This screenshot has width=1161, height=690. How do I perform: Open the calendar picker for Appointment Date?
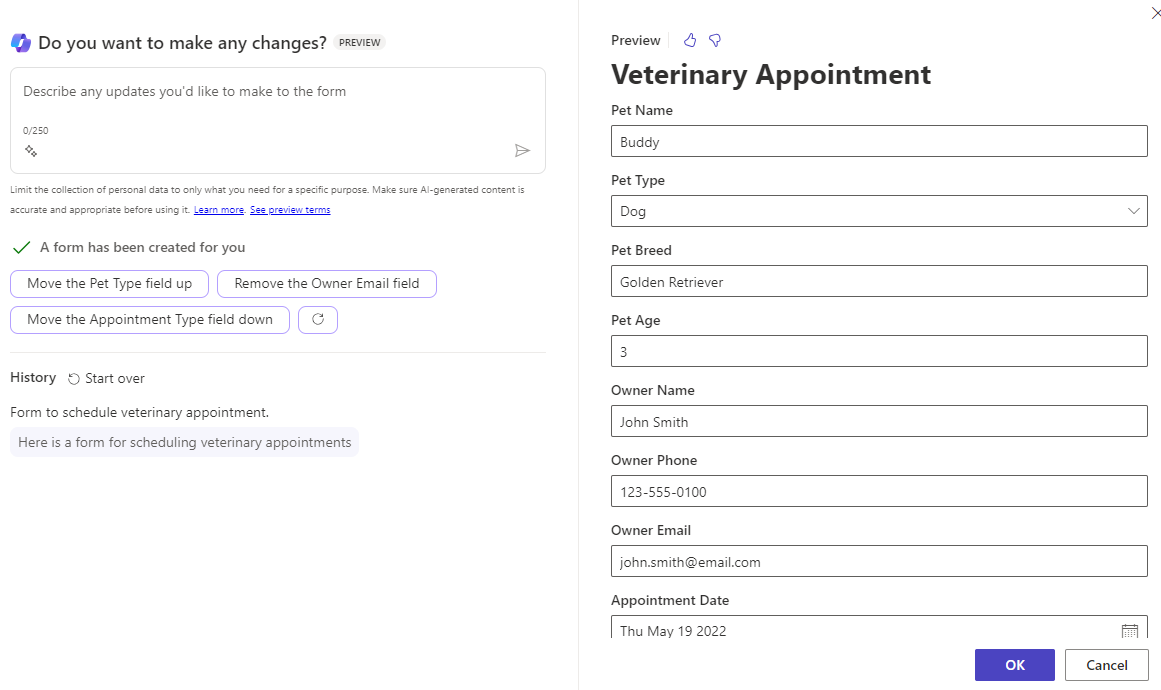point(1130,629)
